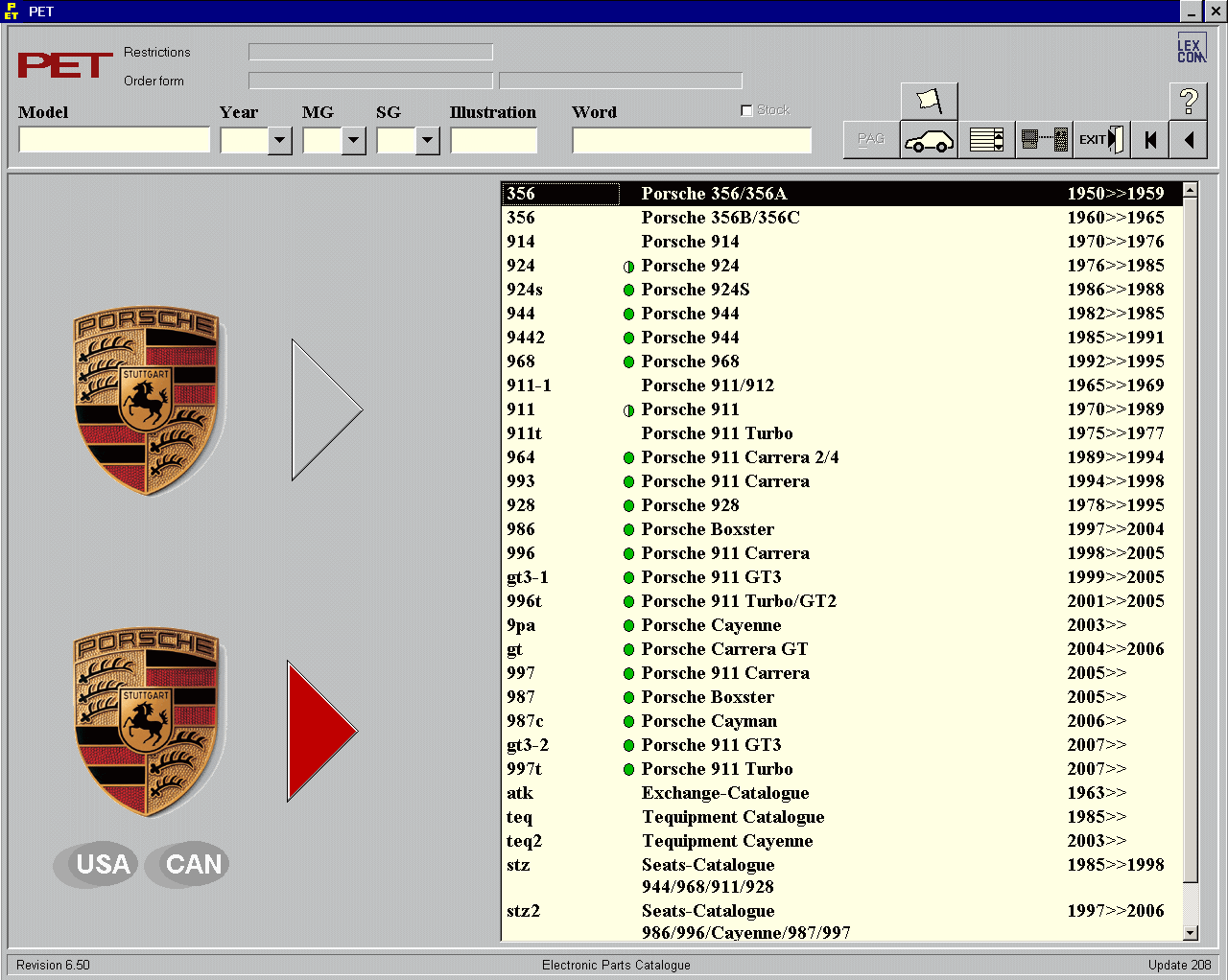Select the Porsche 924 row
The image size is (1228, 980).
tap(841, 266)
